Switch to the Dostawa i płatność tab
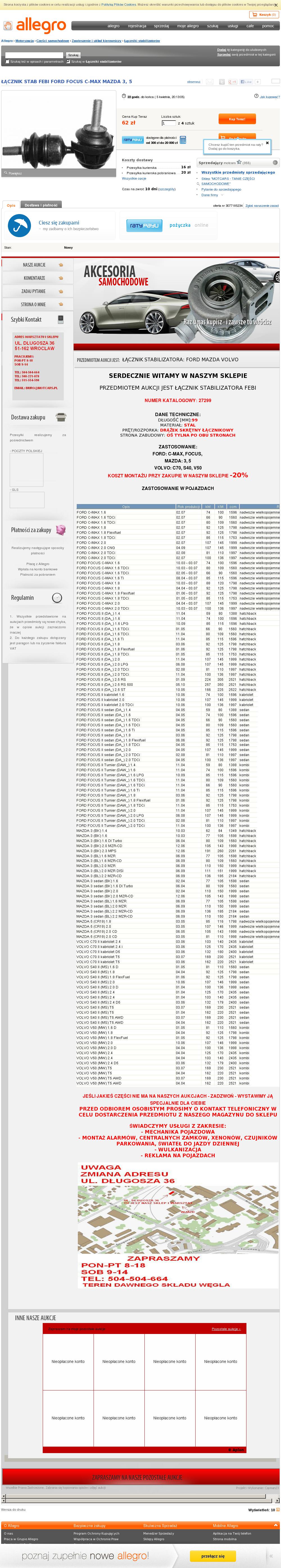Screen dimensions: 281x1568 tap(41, 205)
